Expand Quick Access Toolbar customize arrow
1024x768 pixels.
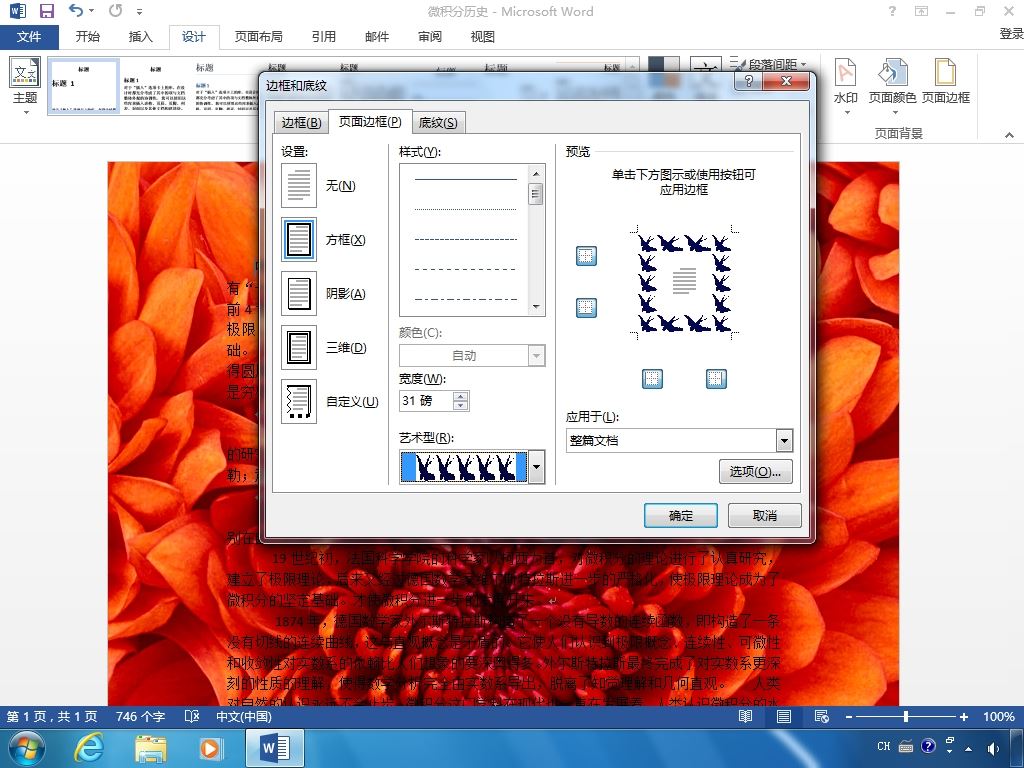pyautogui.click(x=139, y=12)
